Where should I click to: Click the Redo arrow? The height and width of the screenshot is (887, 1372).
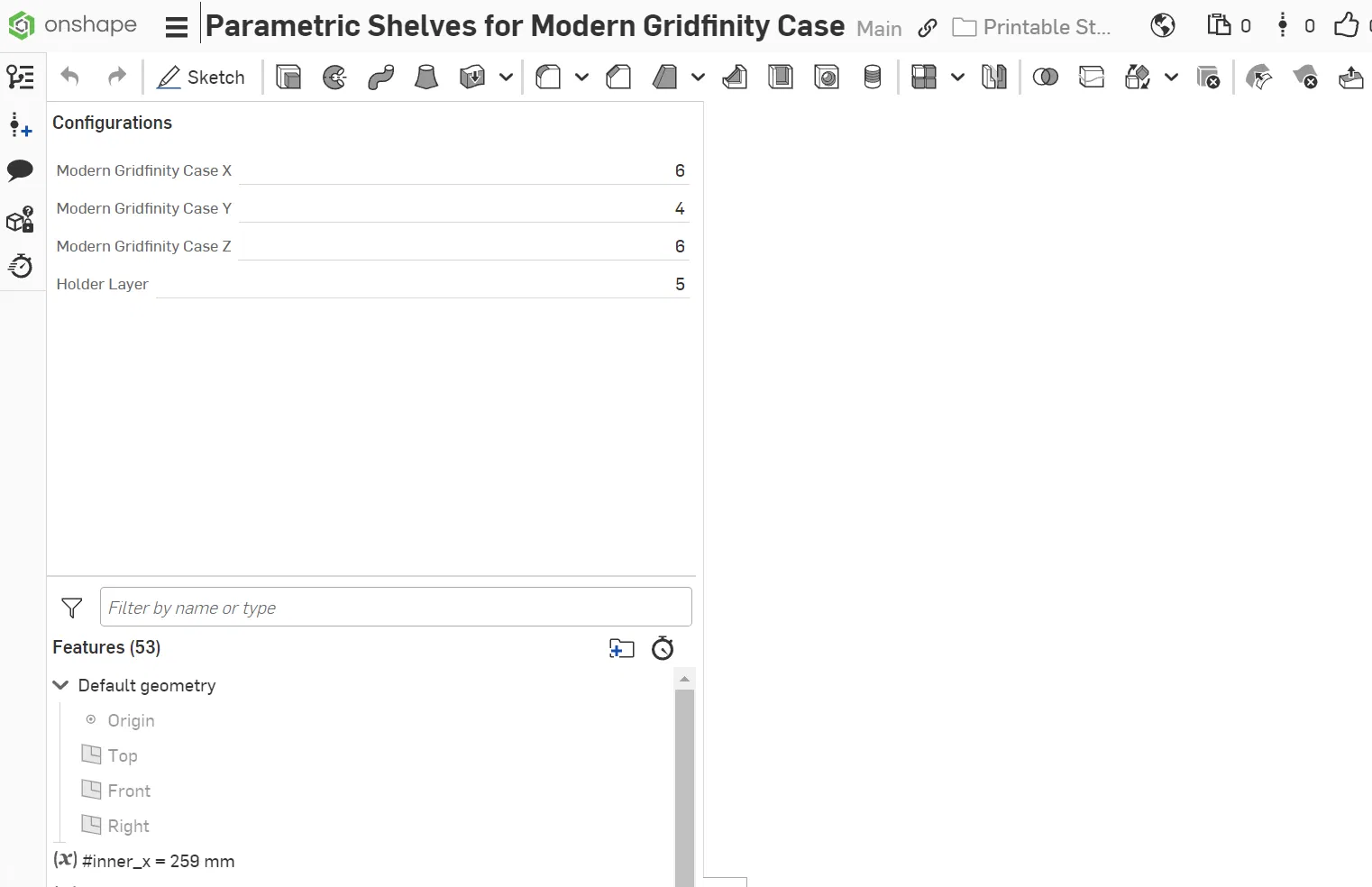(116, 77)
